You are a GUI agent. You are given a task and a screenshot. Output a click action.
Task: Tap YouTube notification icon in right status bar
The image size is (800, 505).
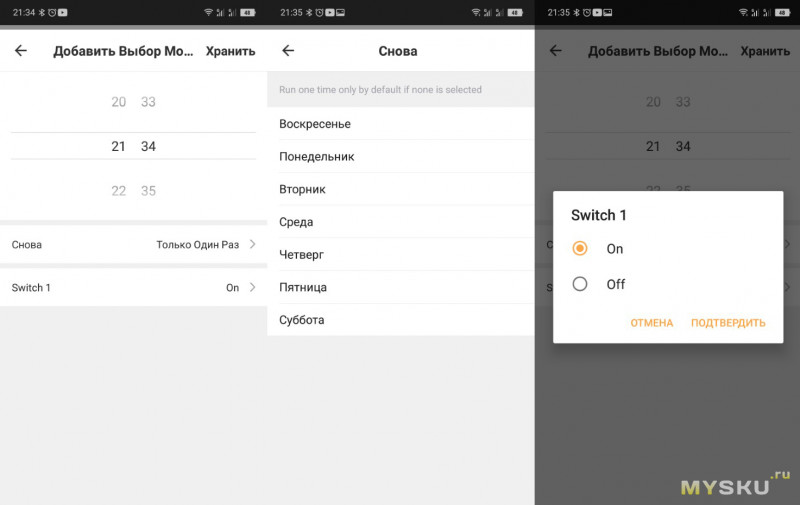point(597,12)
